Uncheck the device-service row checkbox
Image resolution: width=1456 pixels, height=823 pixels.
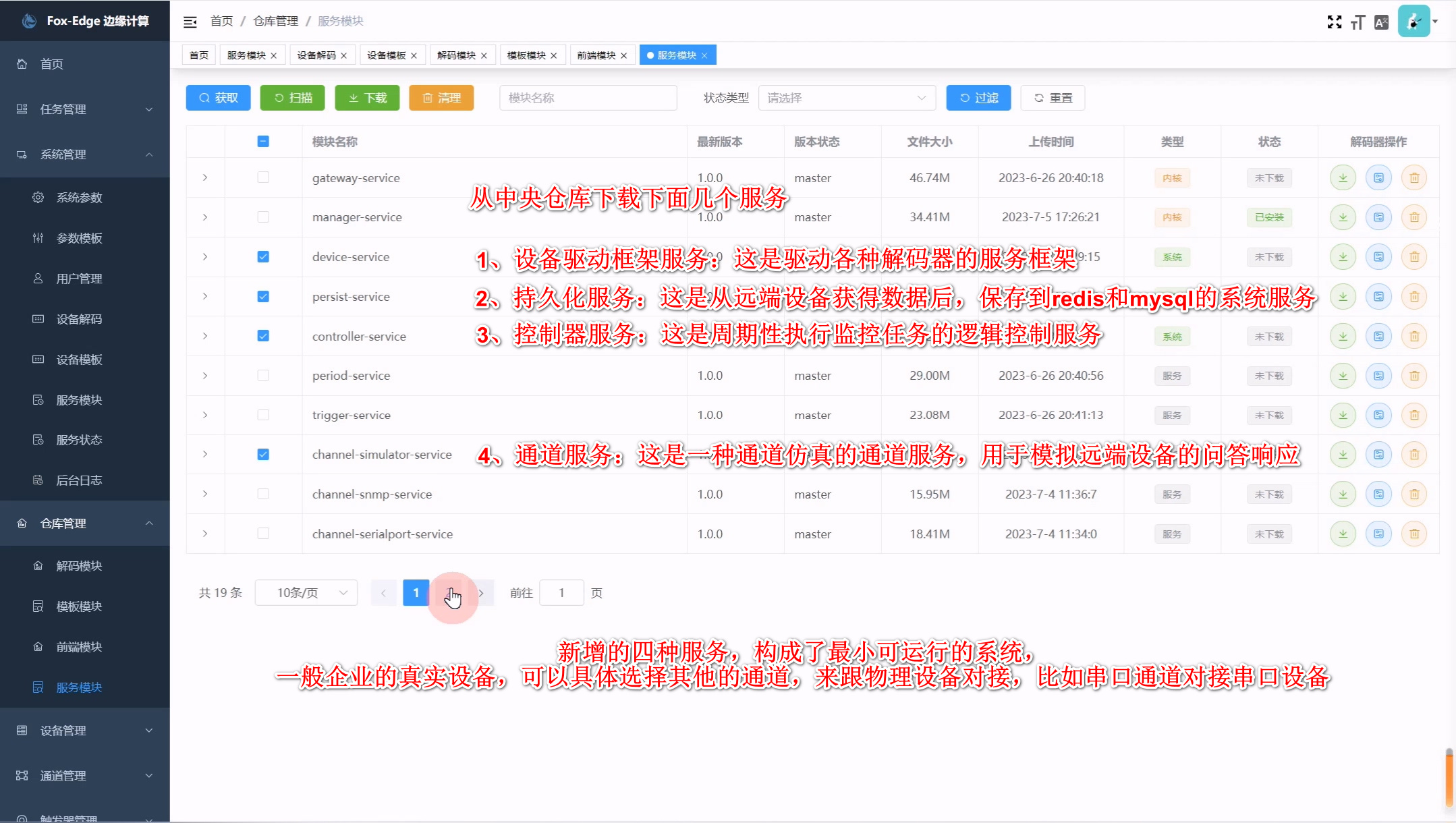click(263, 257)
